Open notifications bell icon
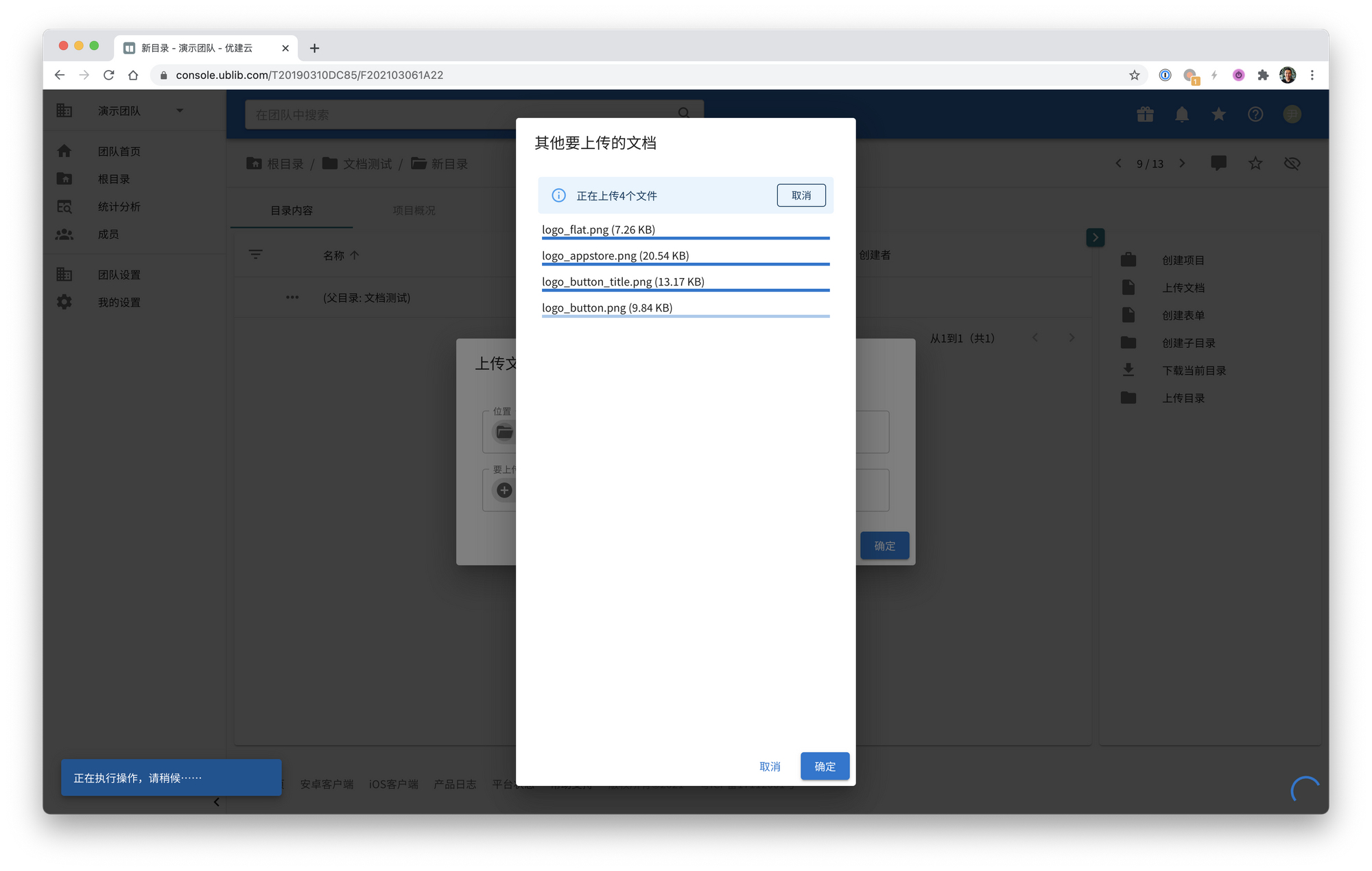 pyautogui.click(x=1181, y=115)
